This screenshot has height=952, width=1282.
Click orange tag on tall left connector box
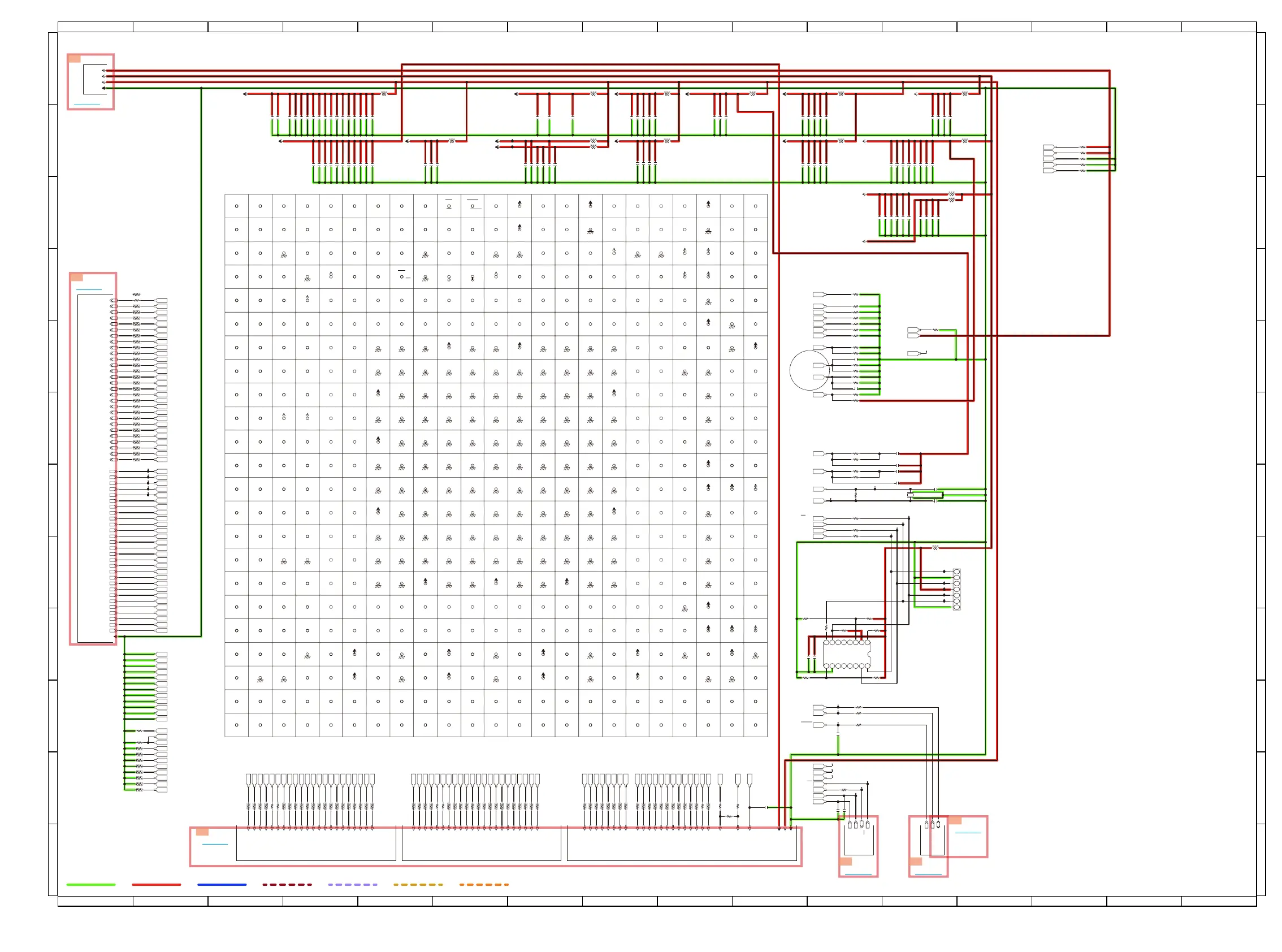(x=77, y=277)
